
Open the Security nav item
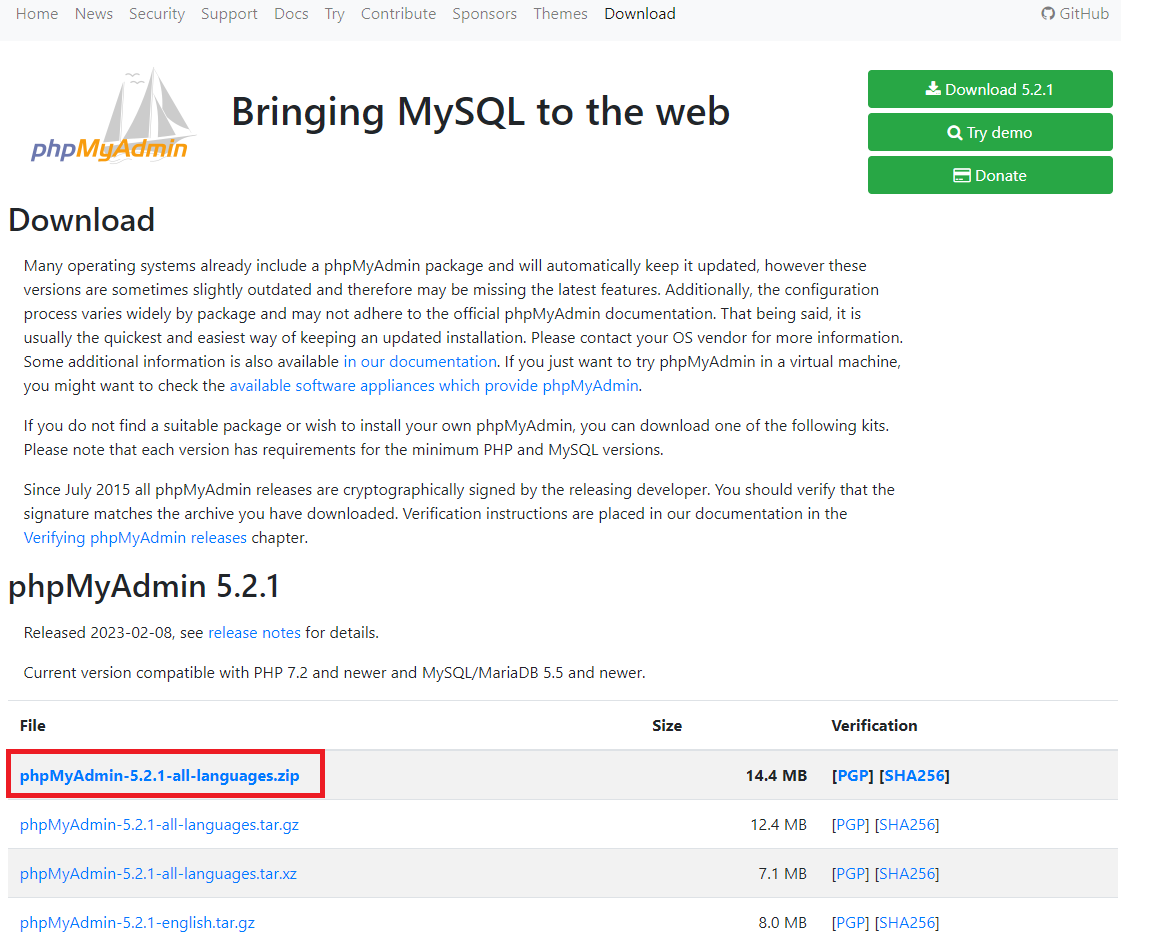point(156,13)
